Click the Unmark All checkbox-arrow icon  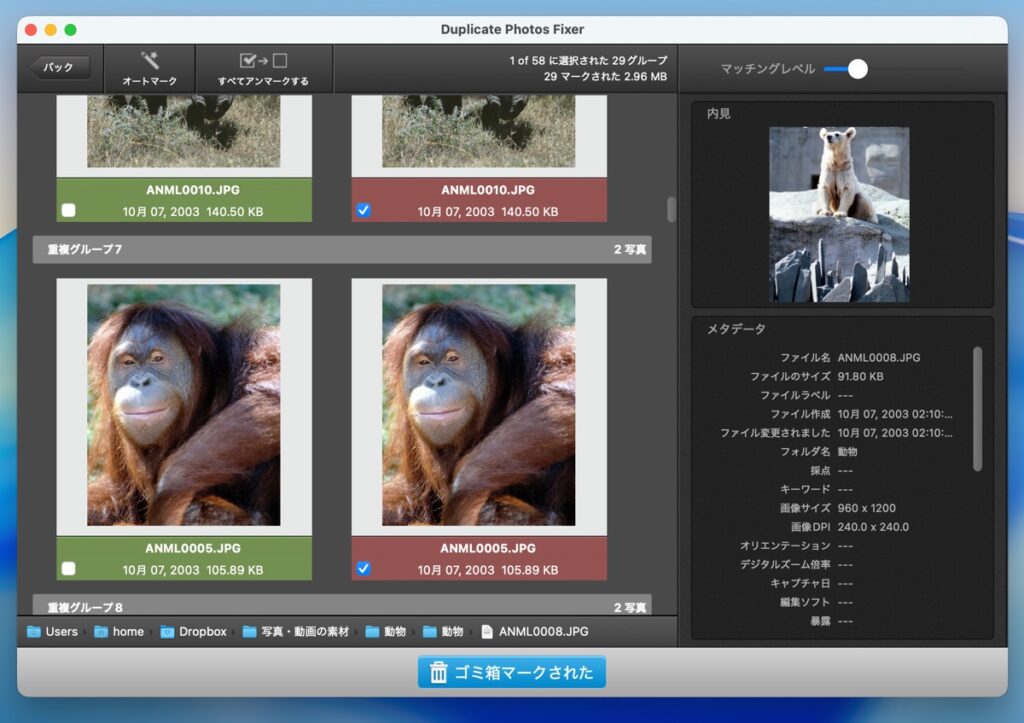pyautogui.click(x=263, y=61)
